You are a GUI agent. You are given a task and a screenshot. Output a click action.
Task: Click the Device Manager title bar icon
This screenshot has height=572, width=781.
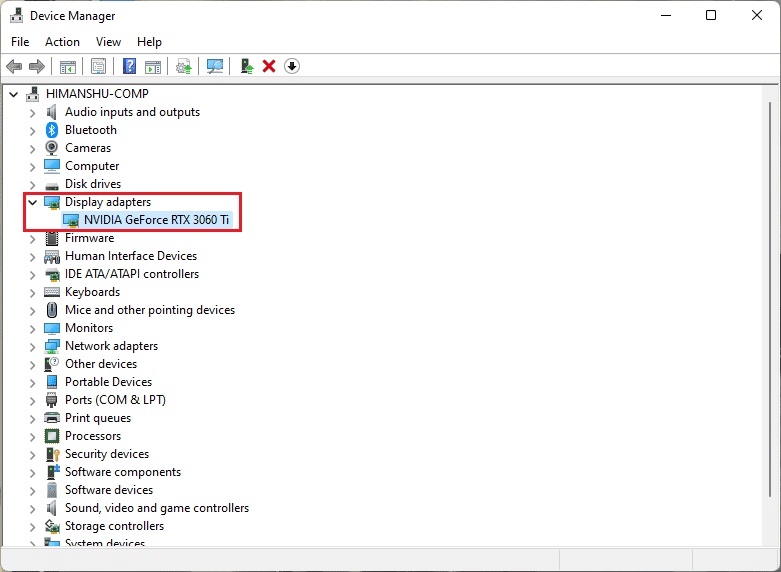tap(16, 15)
